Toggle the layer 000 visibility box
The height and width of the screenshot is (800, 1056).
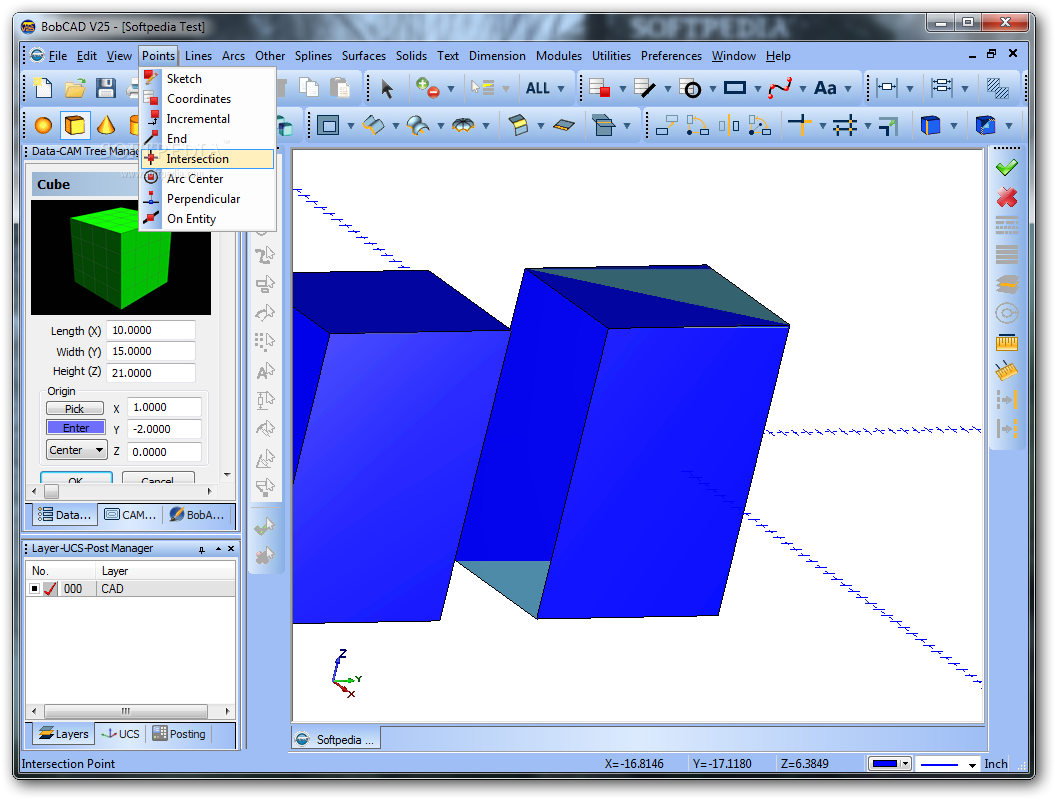[35, 589]
